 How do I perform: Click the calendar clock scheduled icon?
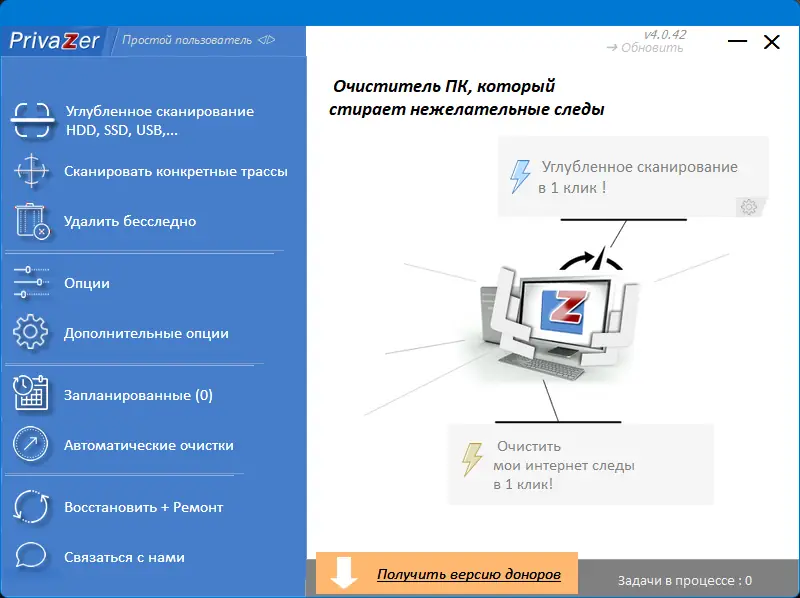pyautogui.click(x=31, y=393)
